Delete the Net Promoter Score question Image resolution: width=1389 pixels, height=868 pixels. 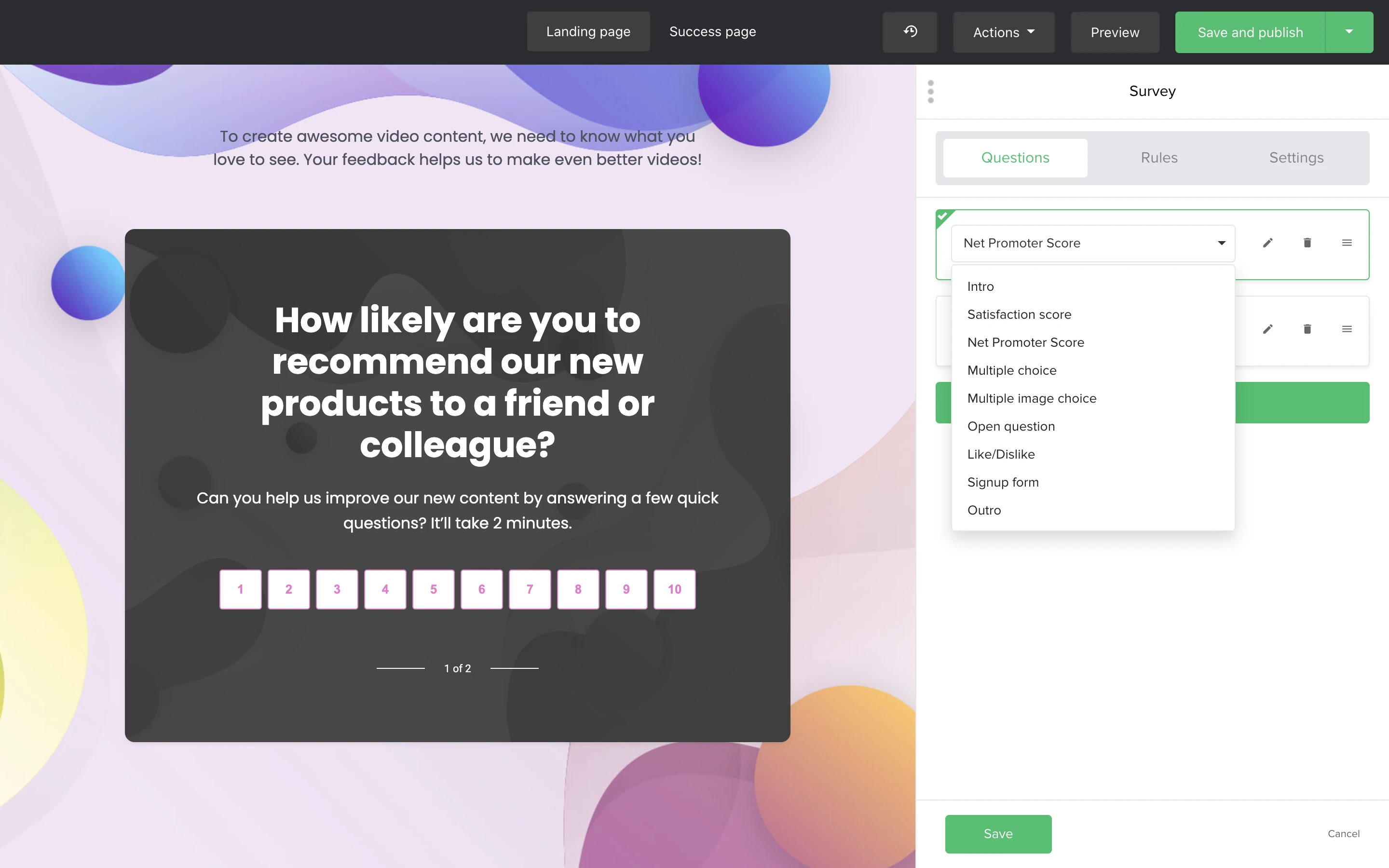click(x=1307, y=243)
